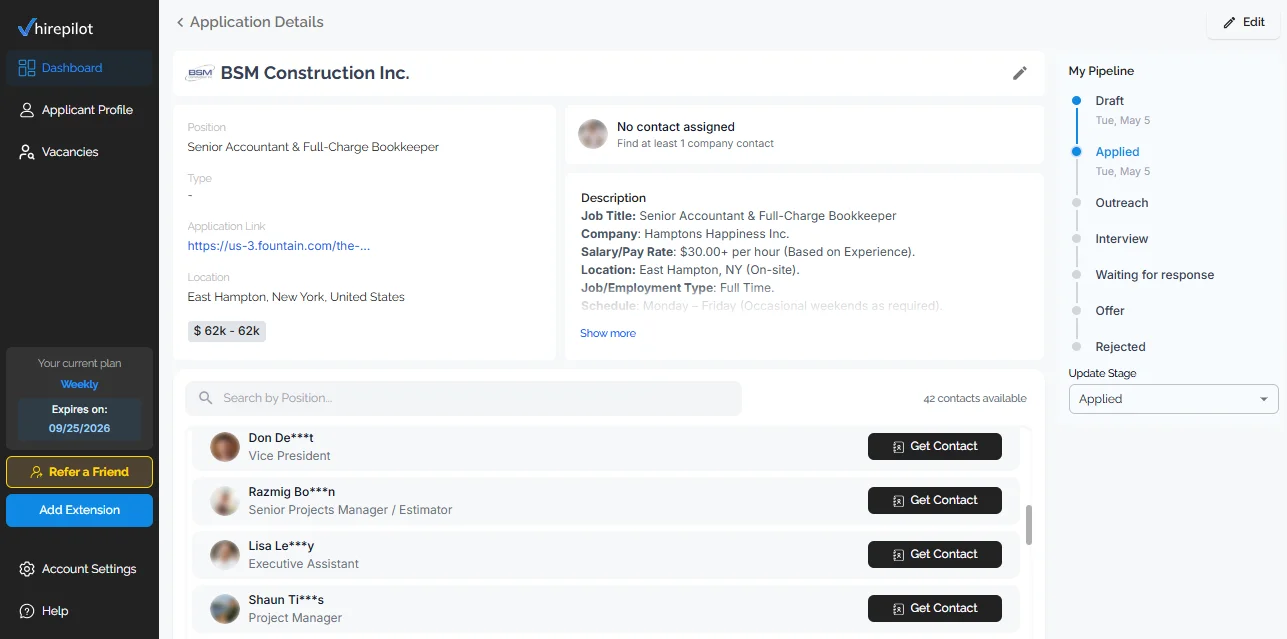The height and width of the screenshot is (639, 1287).
Task: Select the Outreach pipeline stage
Action: click(1122, 203)
